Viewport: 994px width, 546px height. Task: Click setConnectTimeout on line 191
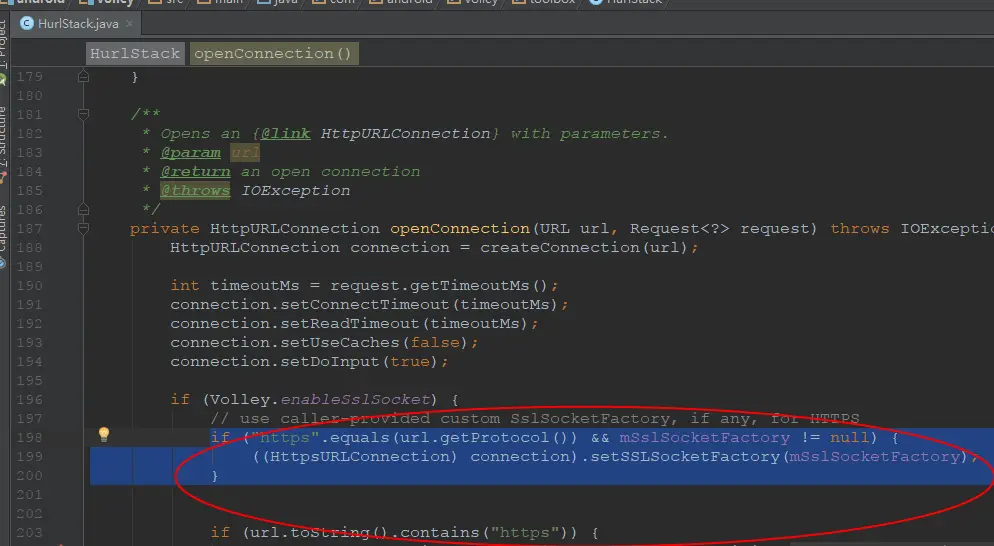pos(365,305)
